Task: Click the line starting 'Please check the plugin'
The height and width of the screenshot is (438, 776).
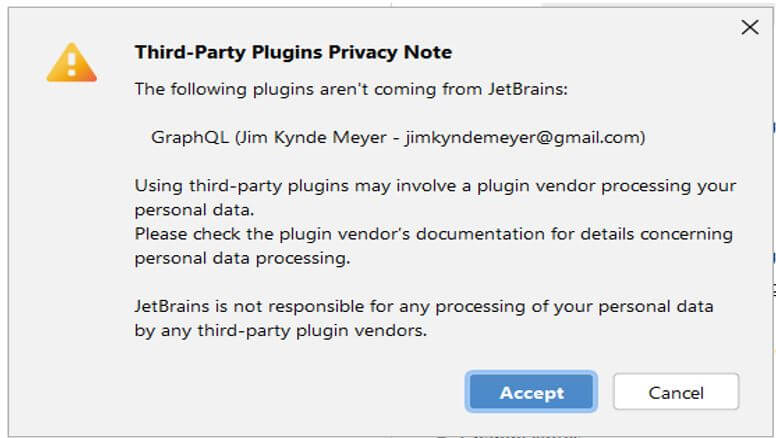Action: 433,234
